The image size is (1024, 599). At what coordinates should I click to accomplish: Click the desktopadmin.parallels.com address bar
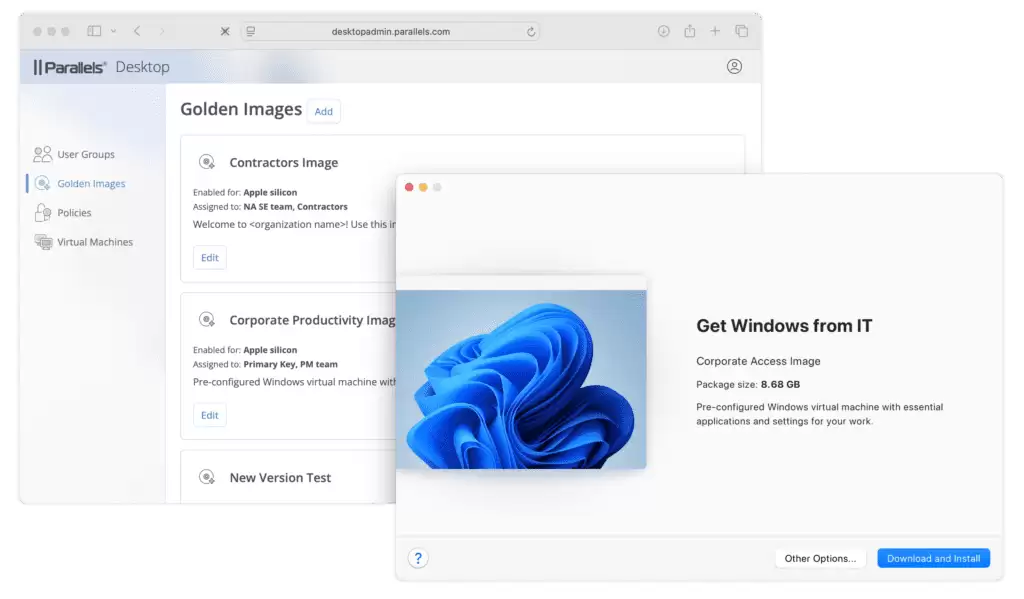[390, 31]
